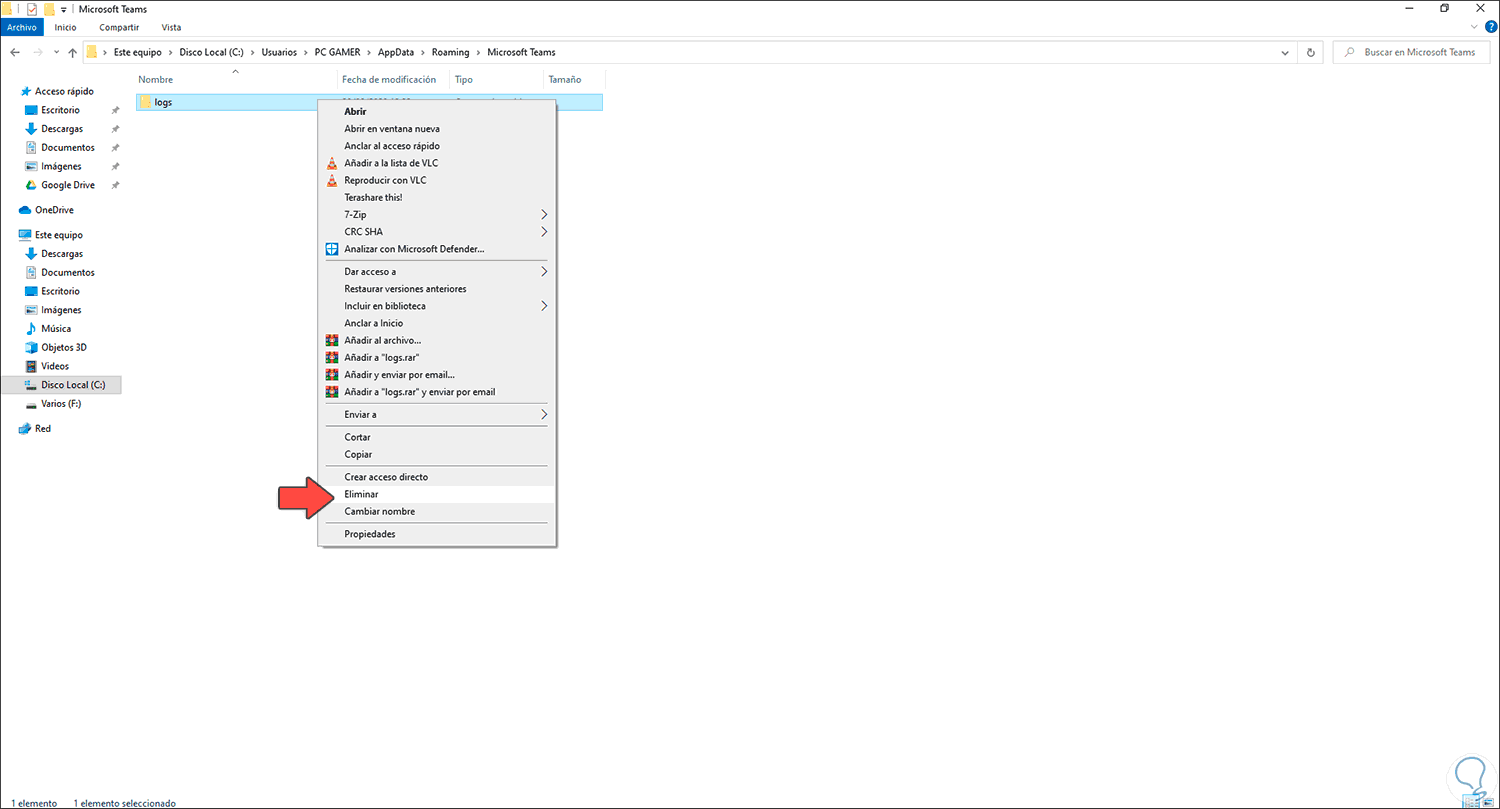Viewport: 1500px width, 809px height.
Task: Switch to the Vista ribbon tab
Action: [x=171, y=27]
